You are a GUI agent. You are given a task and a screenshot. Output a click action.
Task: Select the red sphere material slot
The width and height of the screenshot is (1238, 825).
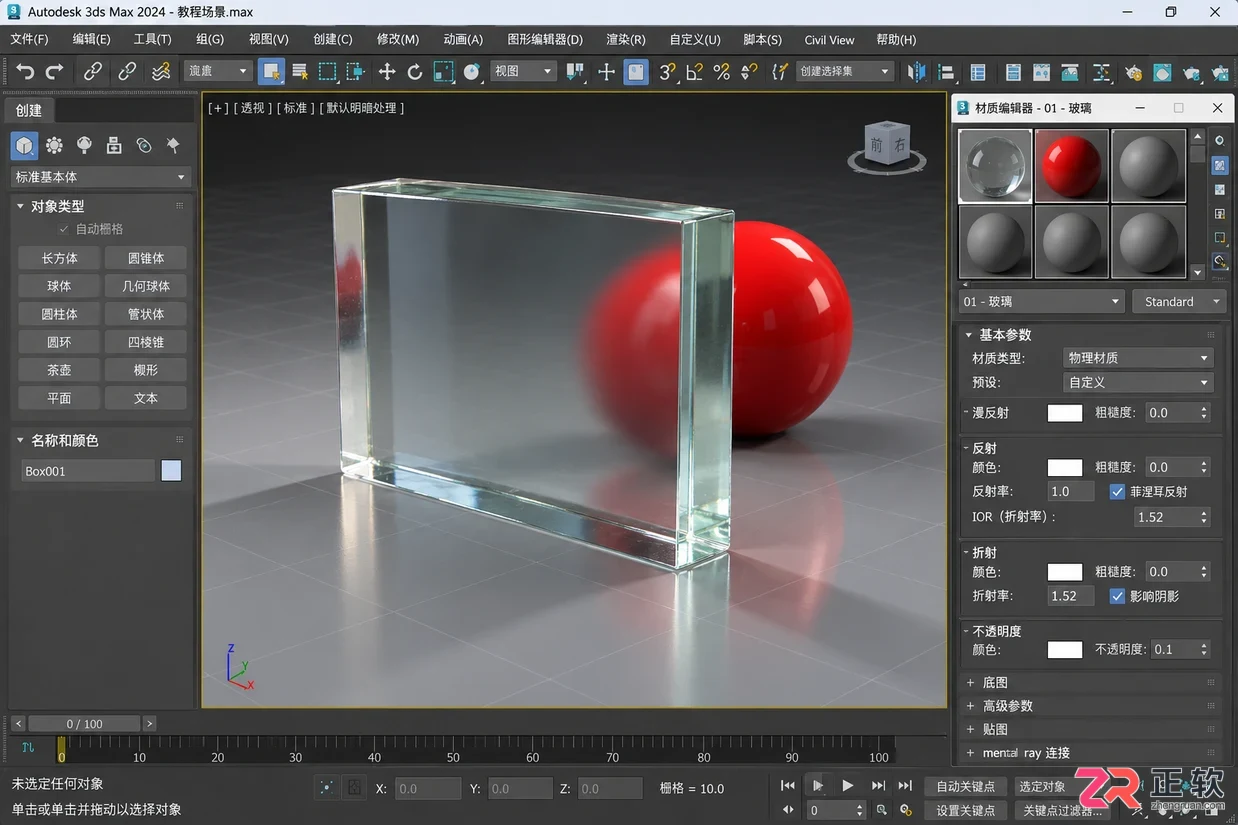(1072, 166)
